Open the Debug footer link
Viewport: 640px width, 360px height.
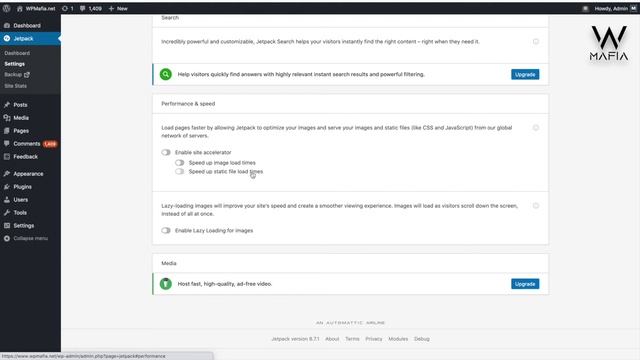click(x=422, y=339)
